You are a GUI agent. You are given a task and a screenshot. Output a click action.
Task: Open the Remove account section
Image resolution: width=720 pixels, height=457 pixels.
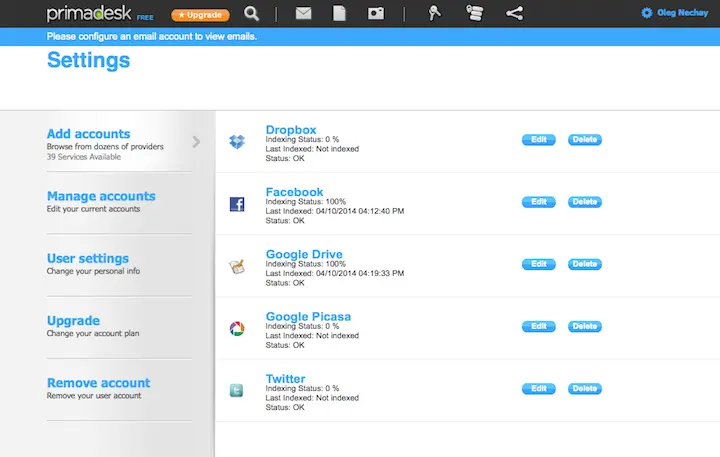[x=99, y=383]
